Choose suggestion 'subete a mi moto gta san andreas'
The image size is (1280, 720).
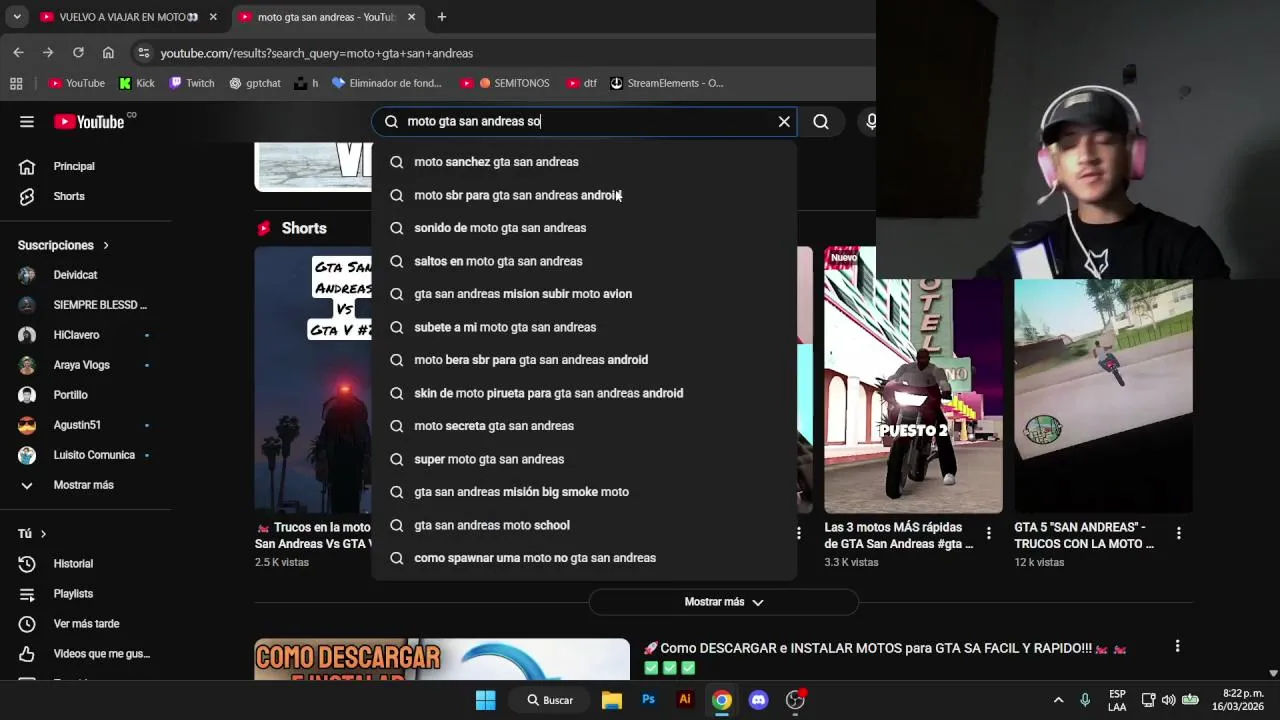click(x=584, y=327)
